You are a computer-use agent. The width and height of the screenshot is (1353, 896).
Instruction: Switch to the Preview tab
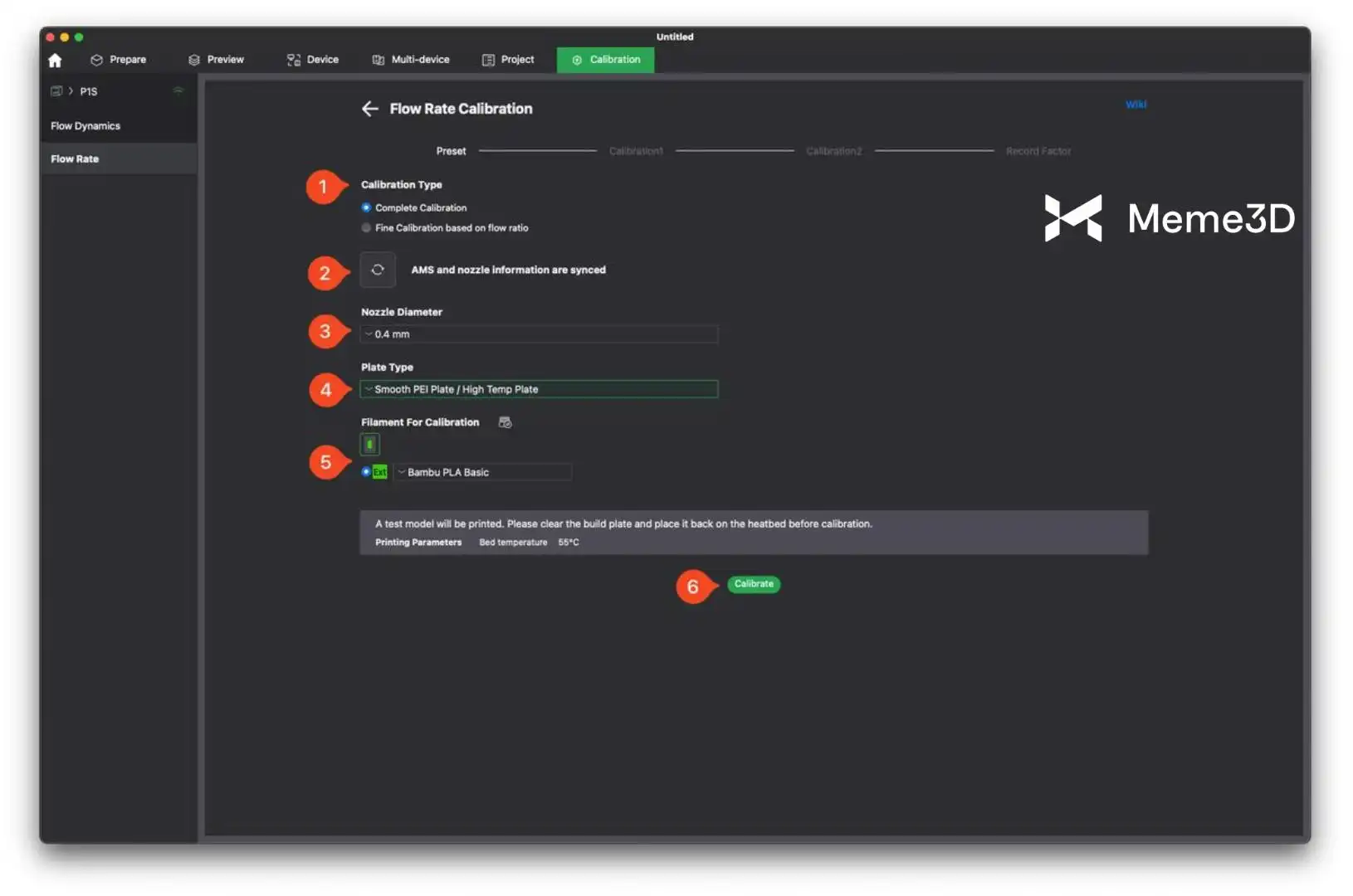click(x=216, y=60)
